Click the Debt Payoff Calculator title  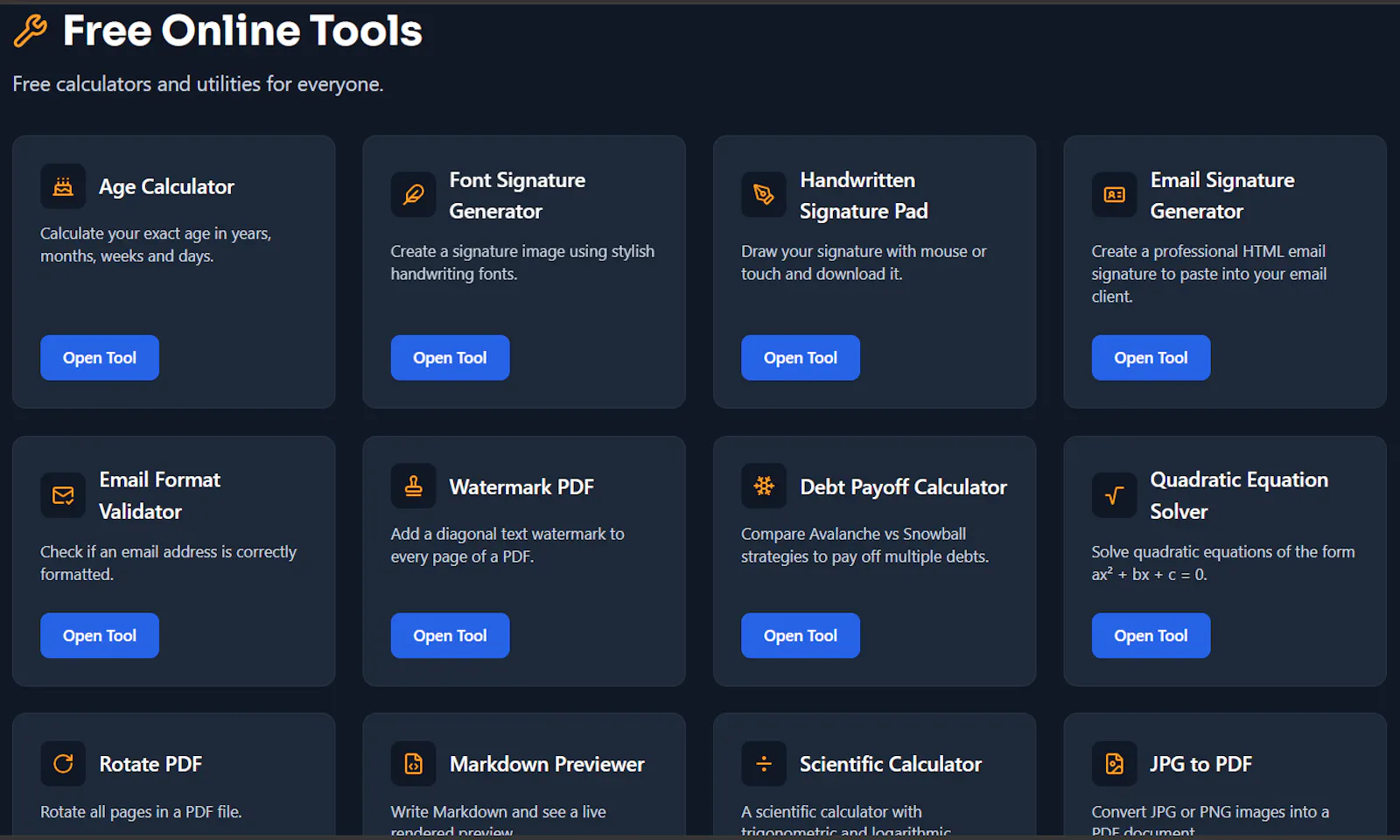click(903, 486)
